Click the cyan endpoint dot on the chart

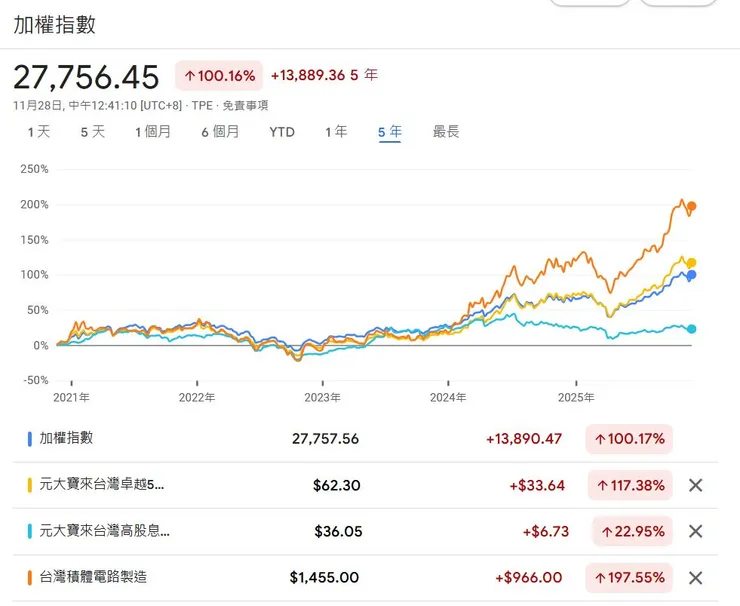(x=691, y=329)
